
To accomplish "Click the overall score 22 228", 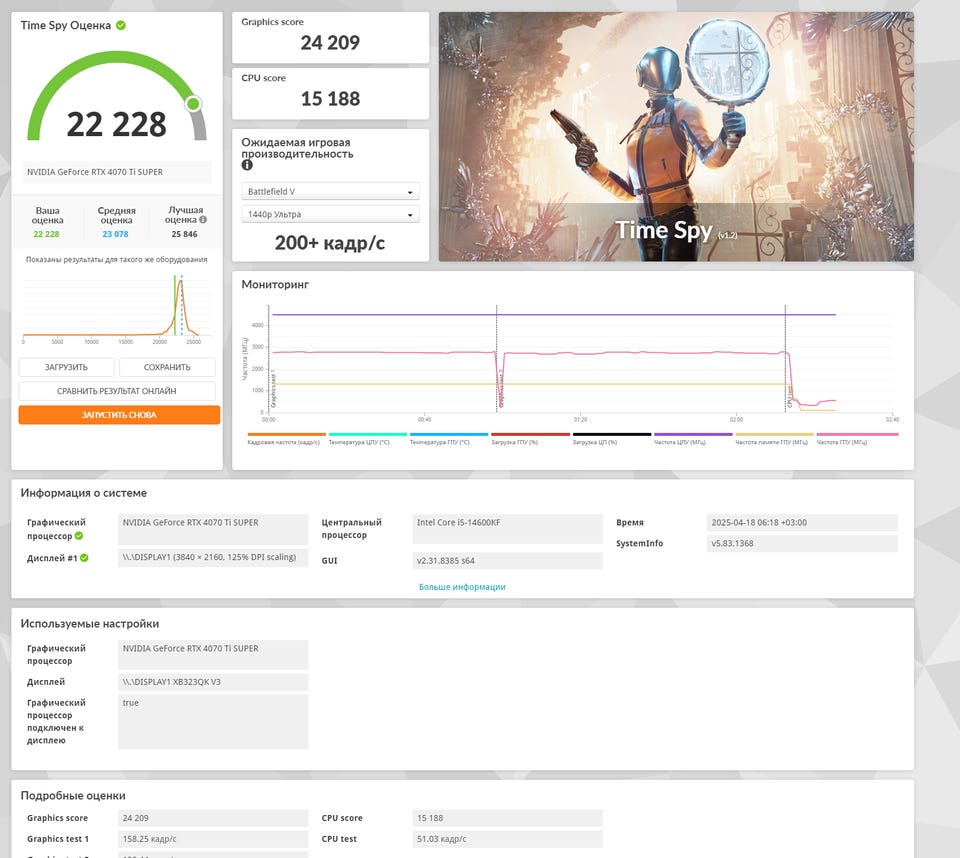I will [x=116, y=124].
